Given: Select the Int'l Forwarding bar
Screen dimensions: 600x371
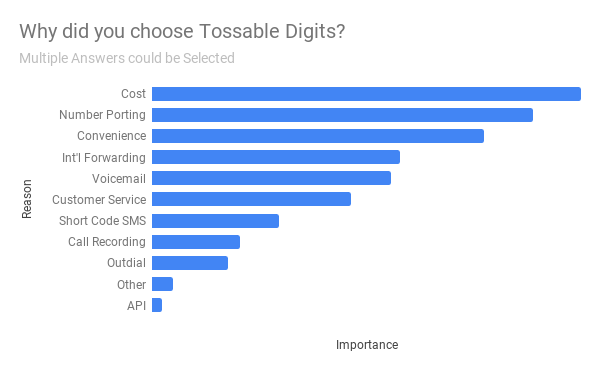Looking at the screenshot, I should [276, 157].
